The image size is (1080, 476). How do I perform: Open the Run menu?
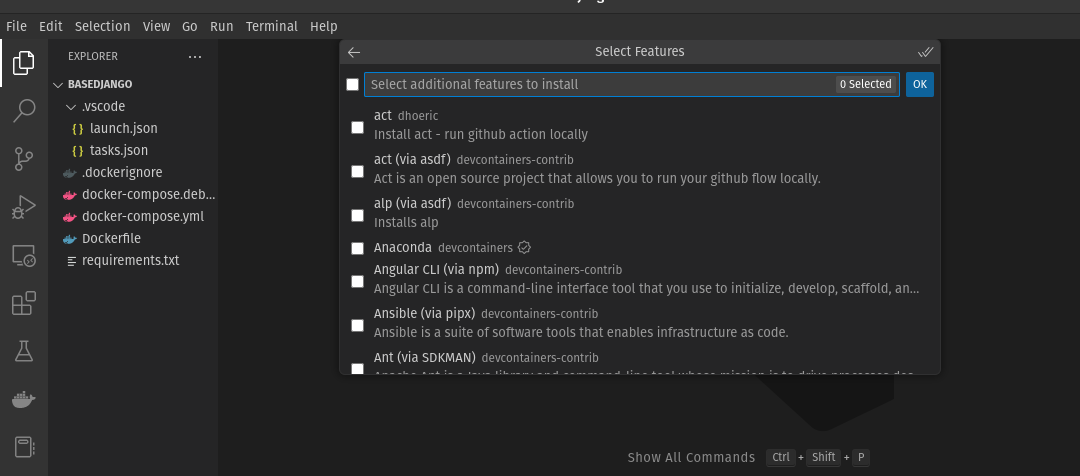[222, 26]
